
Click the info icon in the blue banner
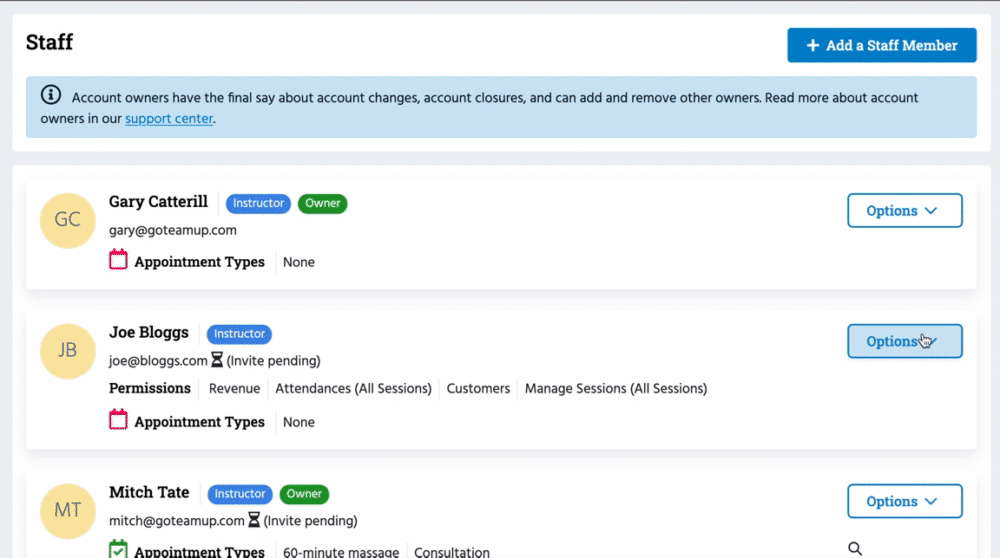pyautogui.click(x=51, y=96)
